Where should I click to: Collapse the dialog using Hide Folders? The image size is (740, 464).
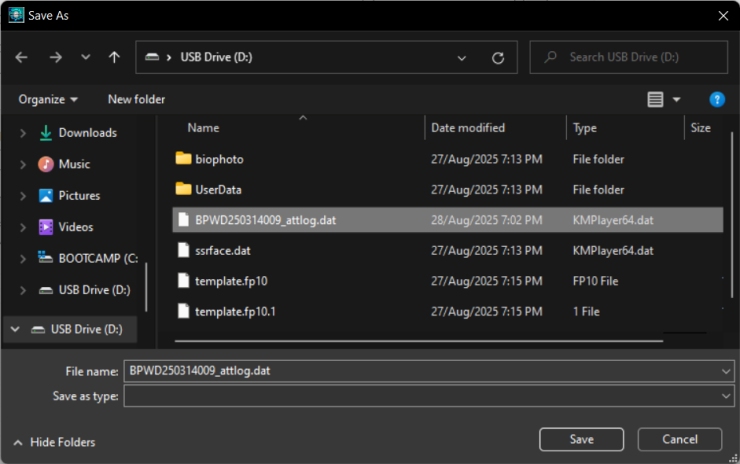point(55,442)
